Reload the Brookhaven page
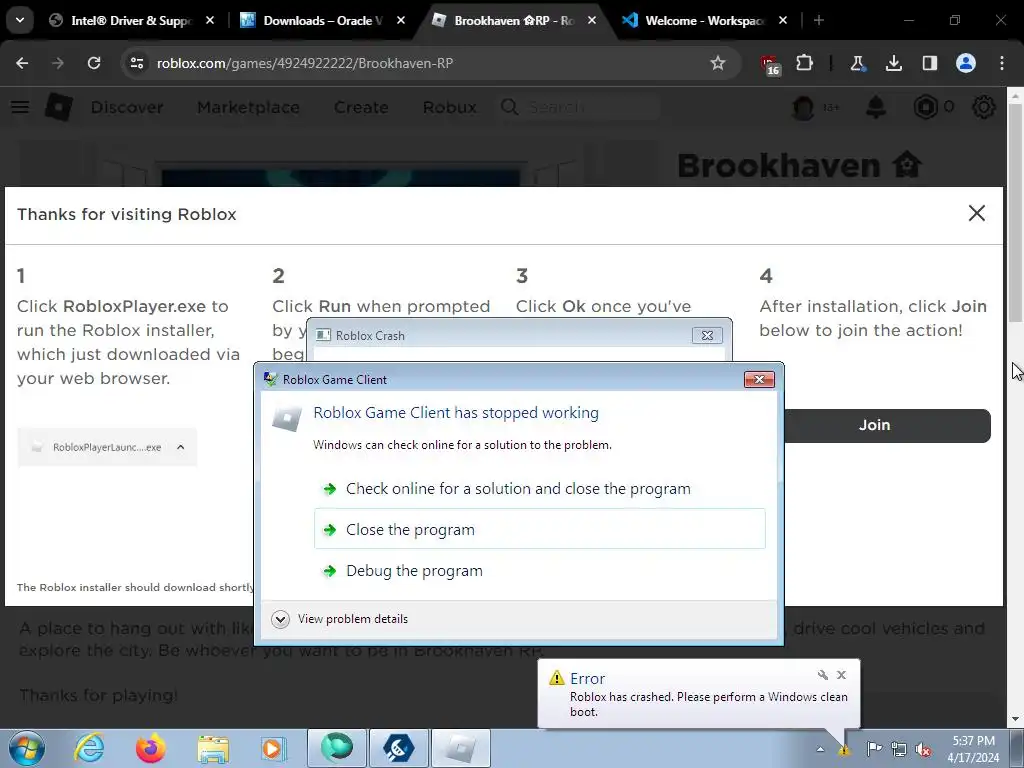1024x768 pixels. [x=94, y=63]
